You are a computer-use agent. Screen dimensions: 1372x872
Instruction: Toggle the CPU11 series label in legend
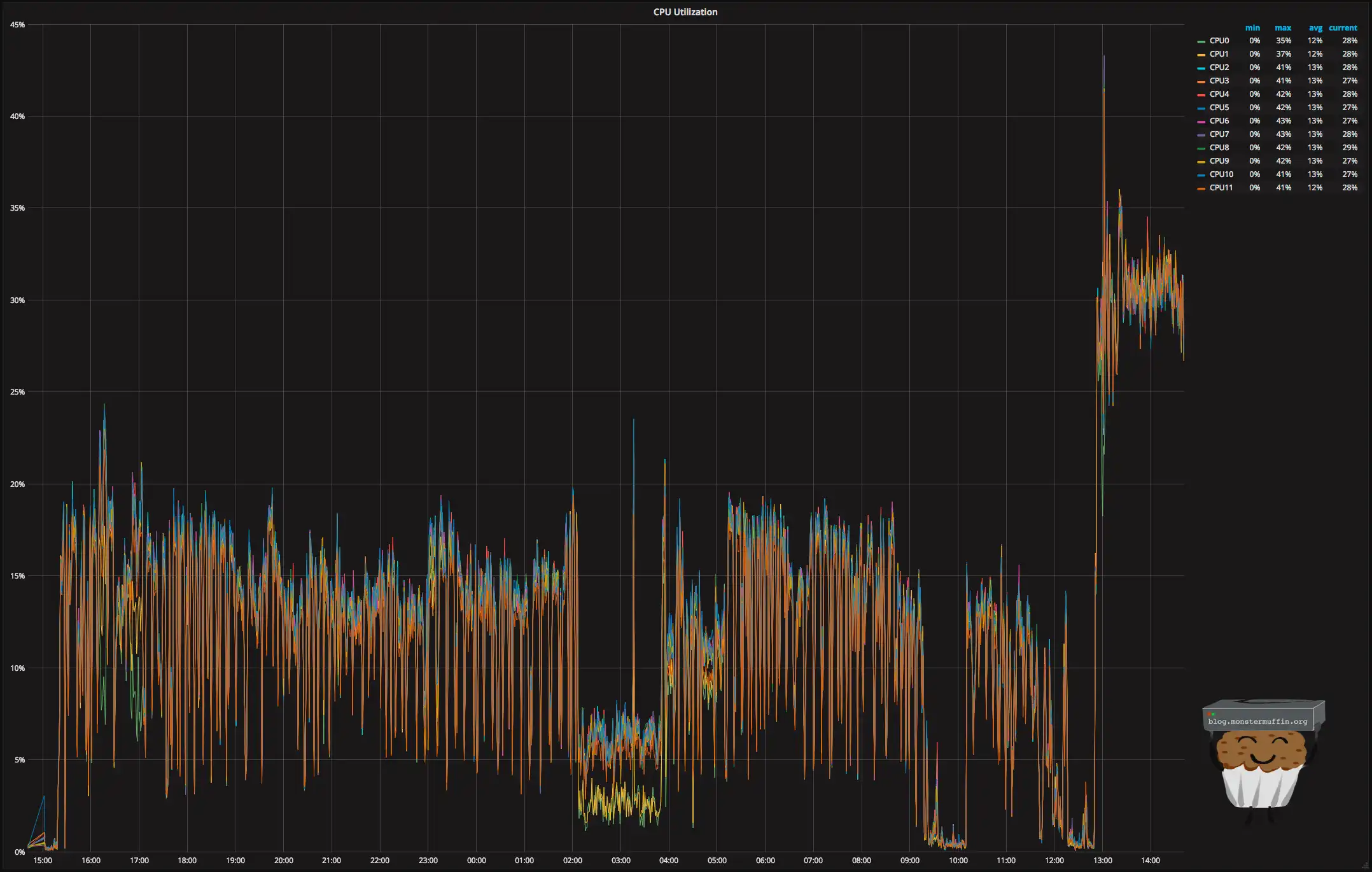(x=1221, y=188)
